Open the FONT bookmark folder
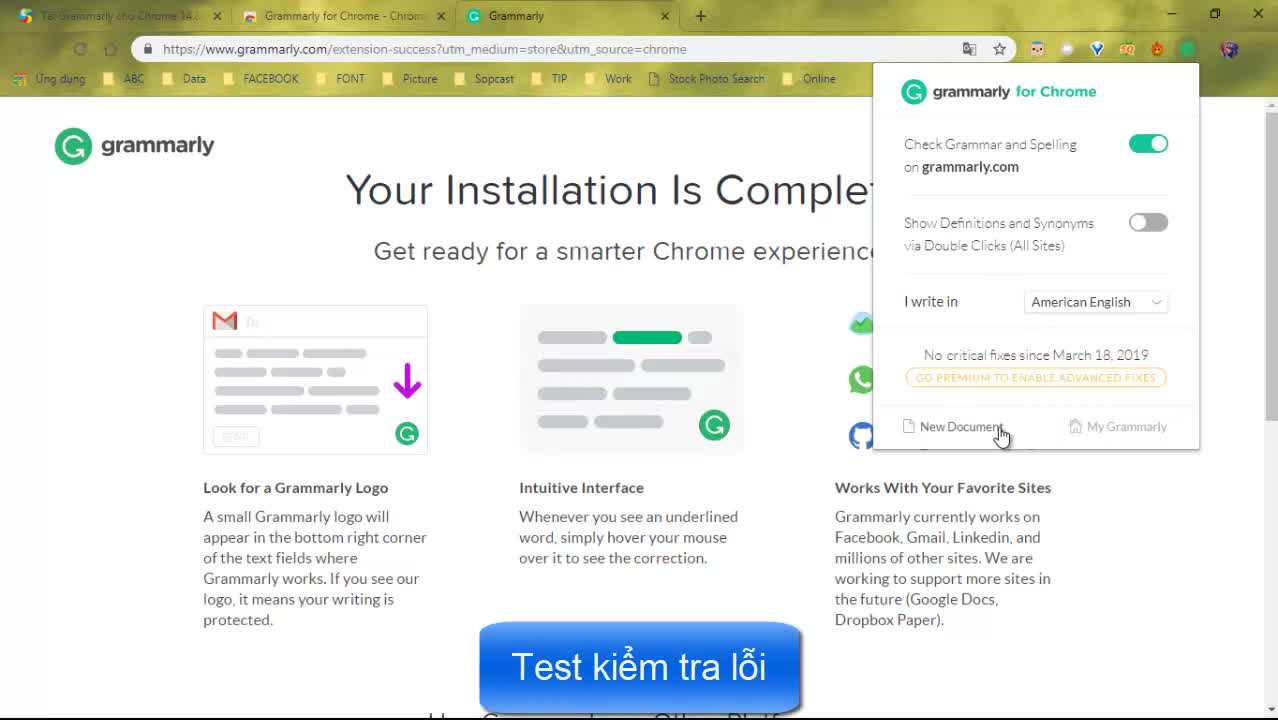Image resolution: width=1278 pixels, height=720 pixels. [x=340, y=79]
